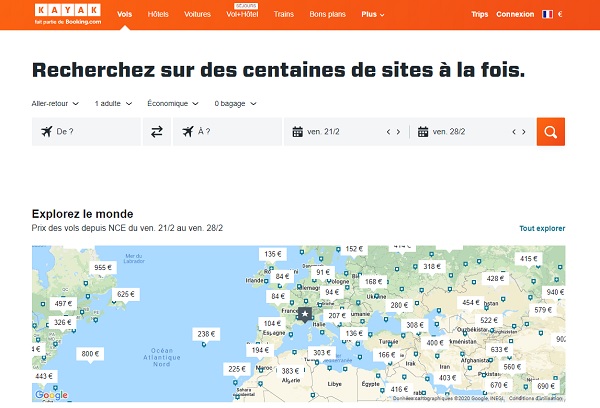Open the Tout explorer link

[542, 229]
